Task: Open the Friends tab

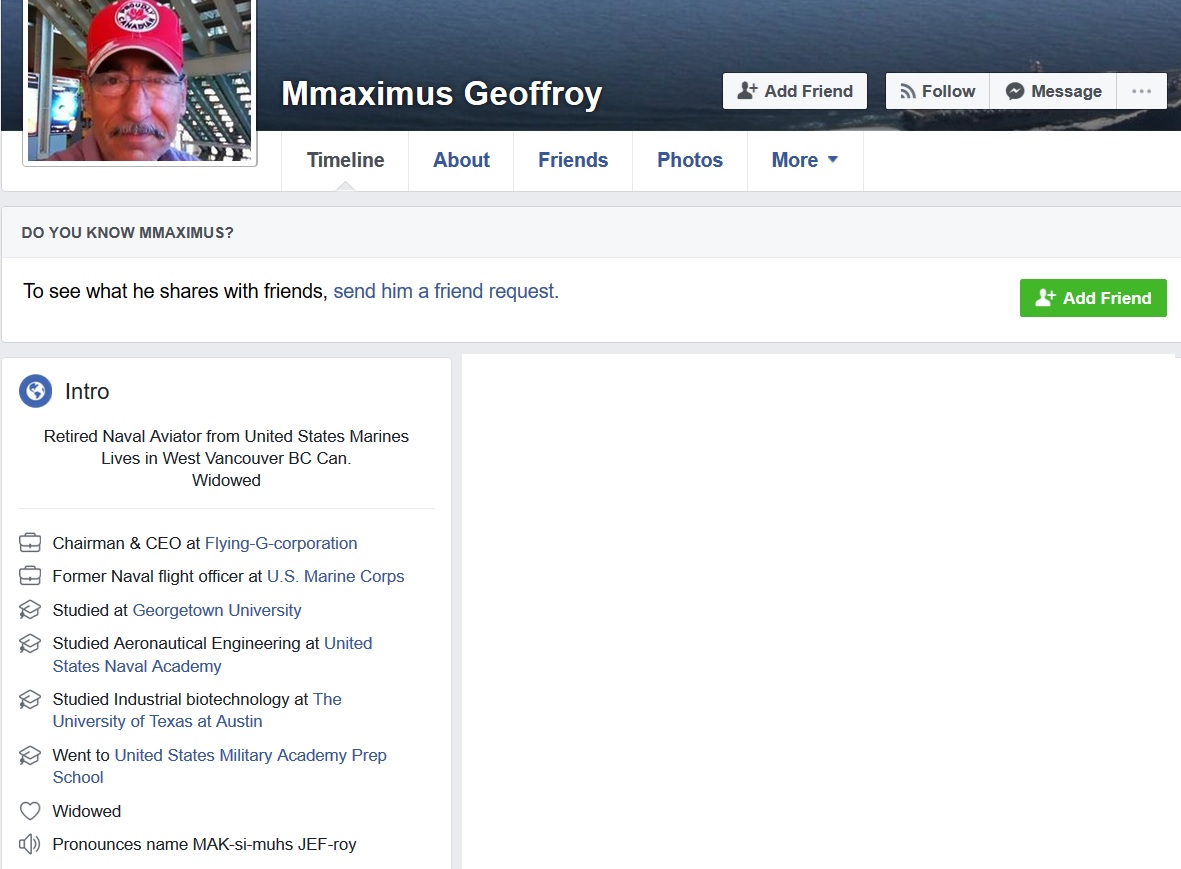Action: click(x=572, y=160)
